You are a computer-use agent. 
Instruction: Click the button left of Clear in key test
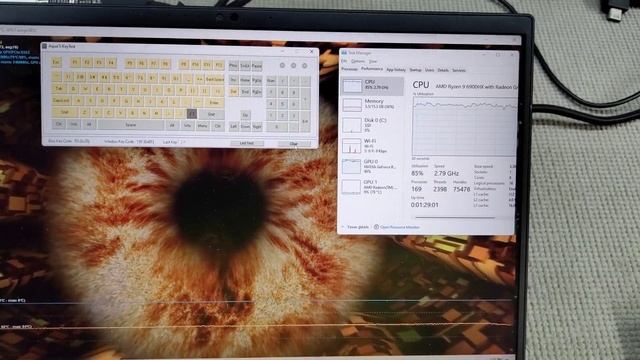click(247, 143)
